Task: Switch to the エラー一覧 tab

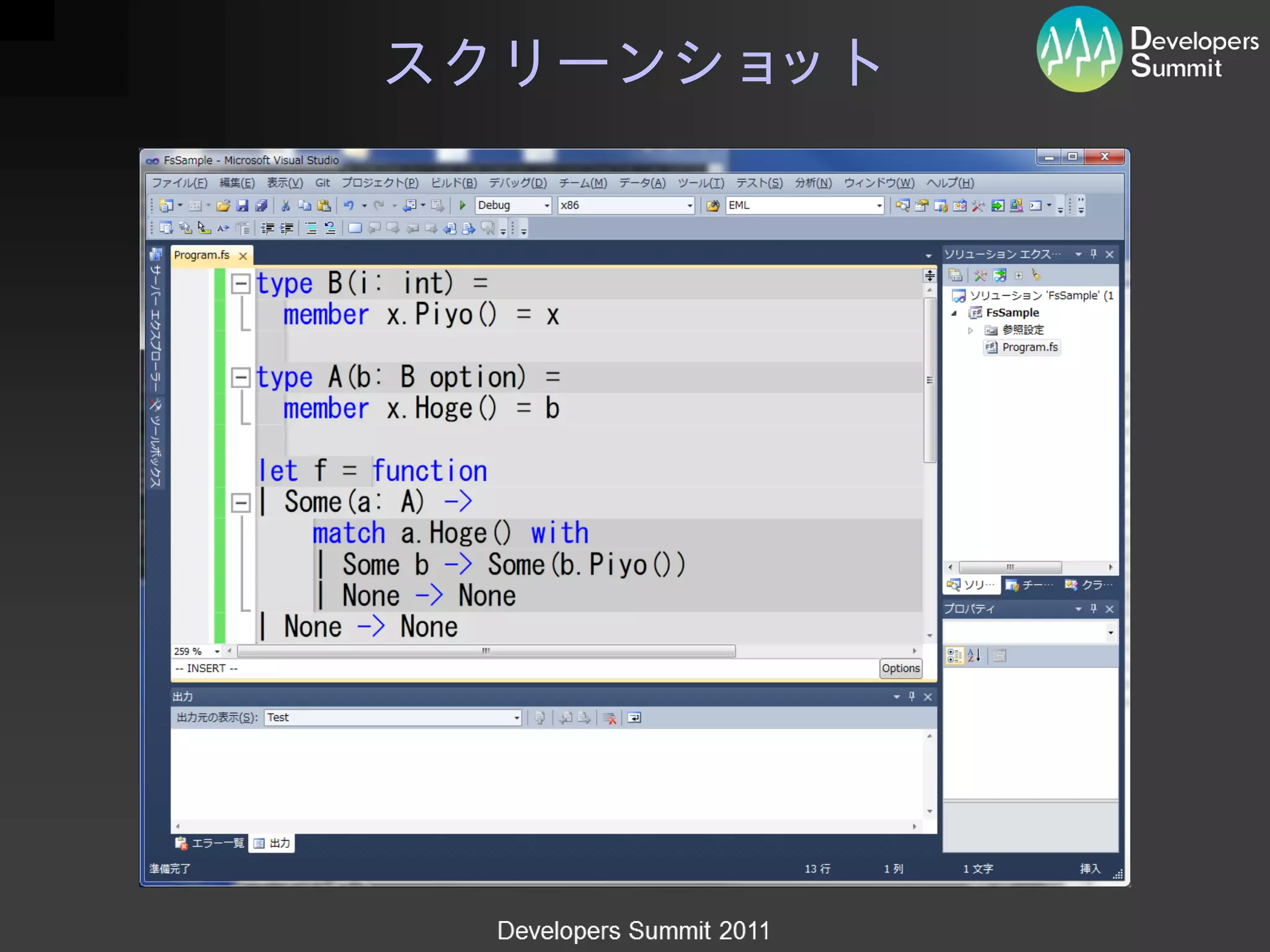Action: click(x=211, y=843)
